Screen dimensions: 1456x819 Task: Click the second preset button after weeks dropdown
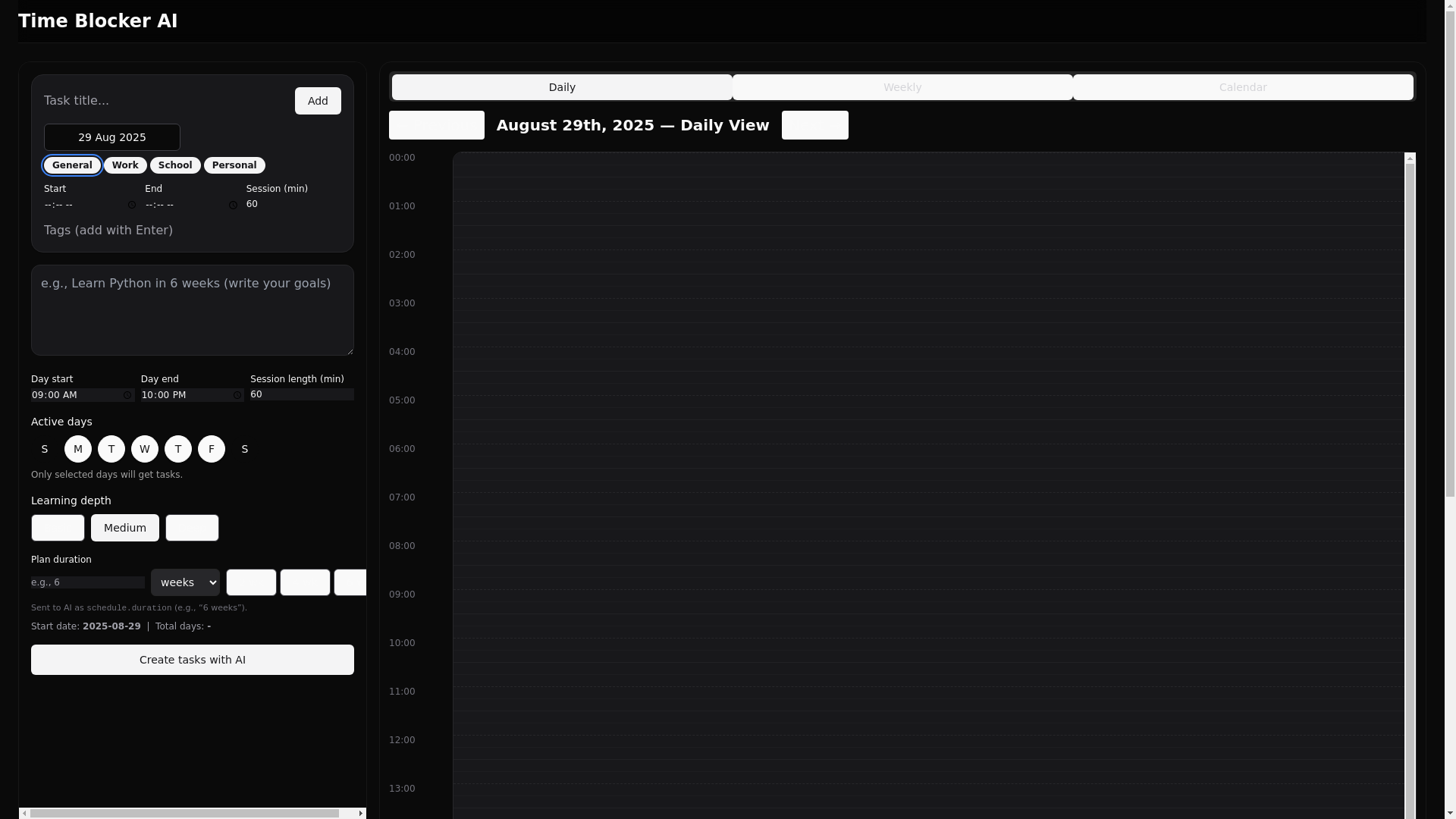pos(305,582)
